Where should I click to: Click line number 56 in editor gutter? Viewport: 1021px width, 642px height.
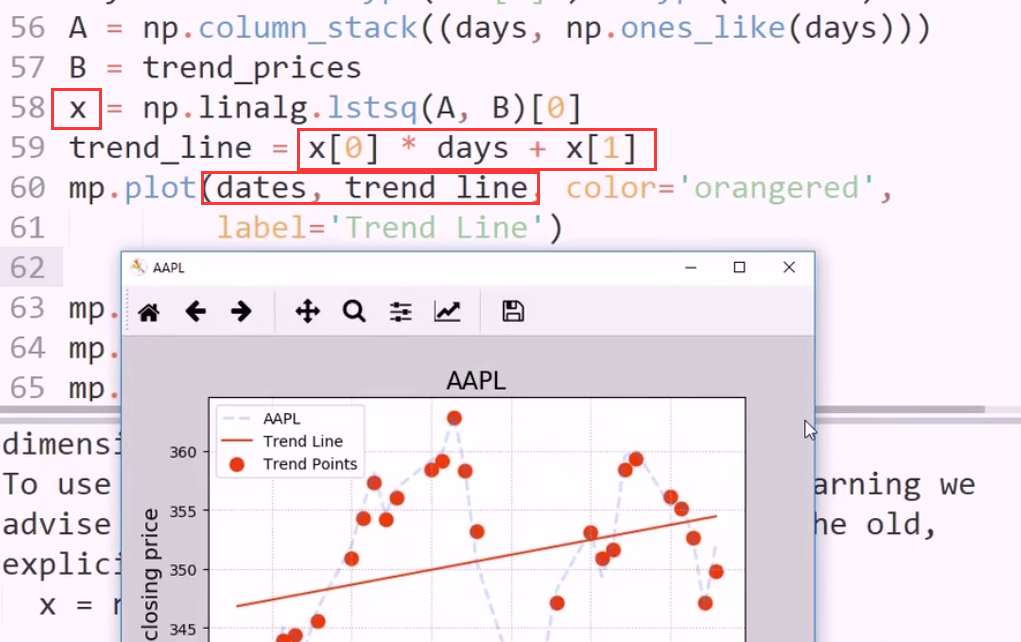point(28,29)
